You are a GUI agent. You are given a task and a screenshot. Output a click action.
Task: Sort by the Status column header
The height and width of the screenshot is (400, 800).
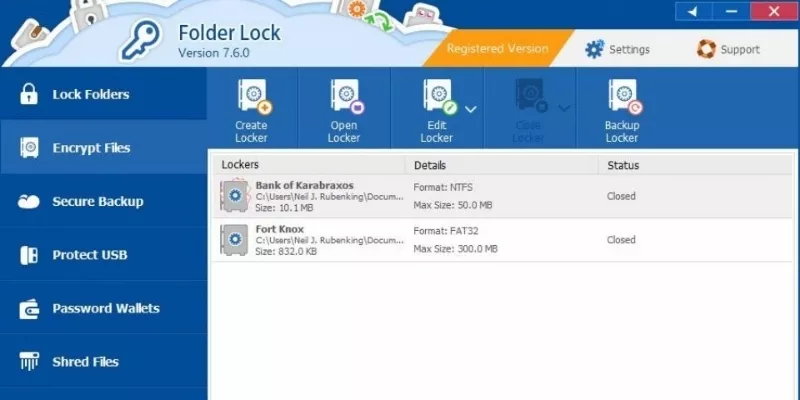click(x=695, y=165)
